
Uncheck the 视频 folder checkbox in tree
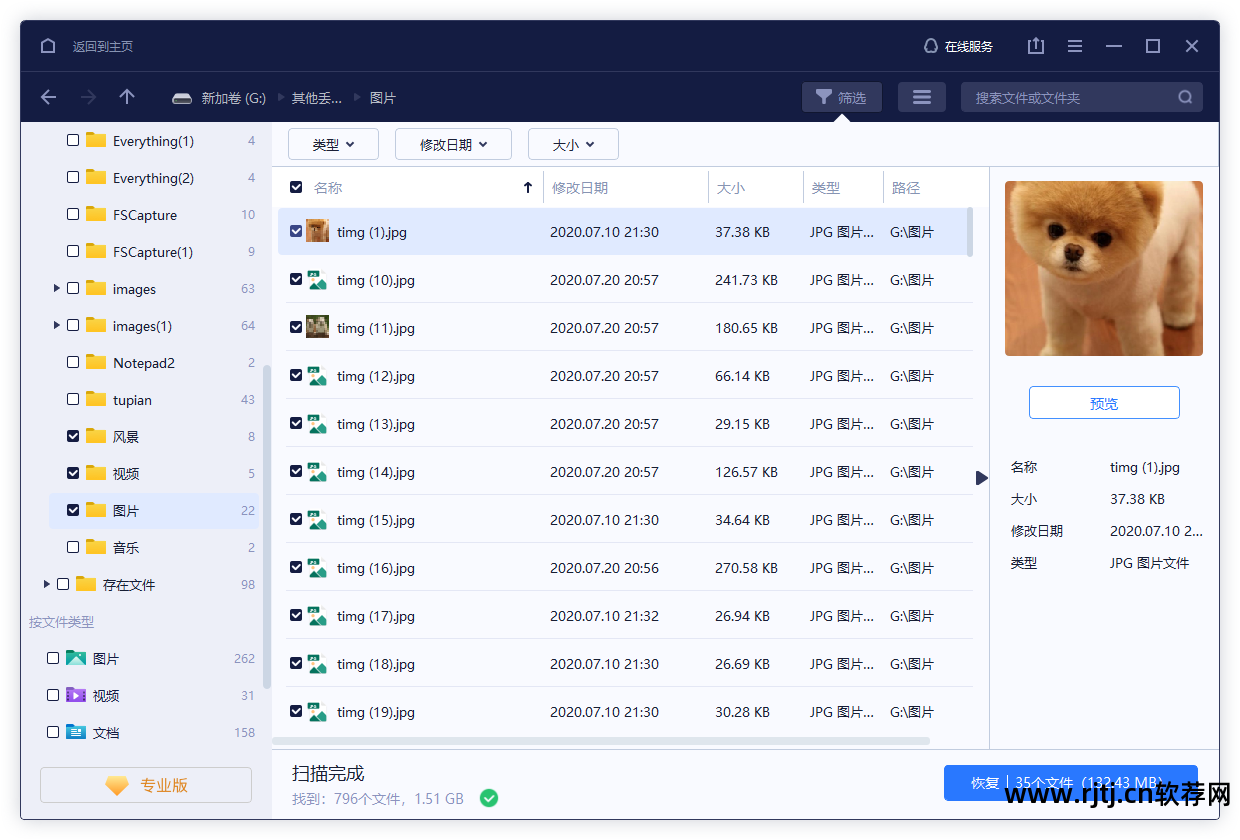click(x=73, y=473)
